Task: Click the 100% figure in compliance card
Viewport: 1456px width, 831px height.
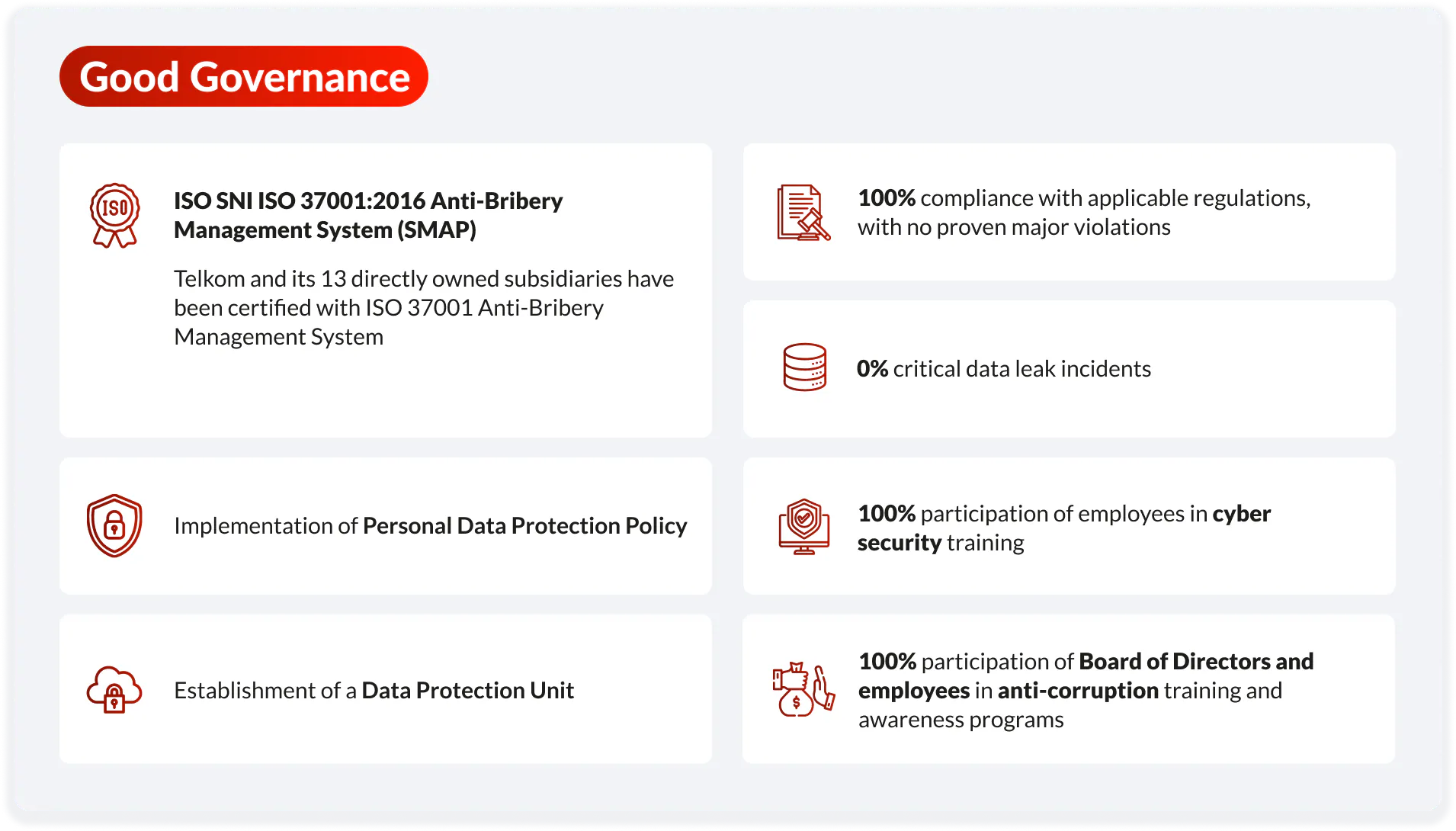Action: tap(886, 197)
